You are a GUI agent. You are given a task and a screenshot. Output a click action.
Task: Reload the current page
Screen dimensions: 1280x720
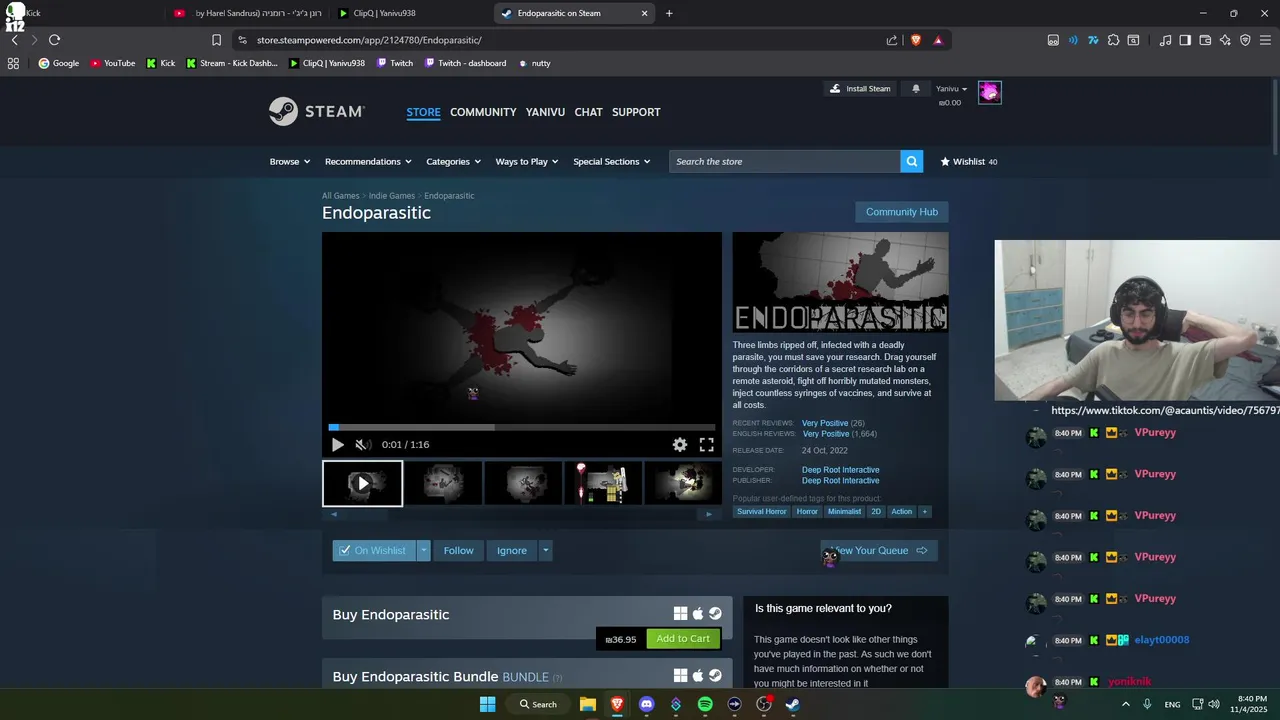54,40
